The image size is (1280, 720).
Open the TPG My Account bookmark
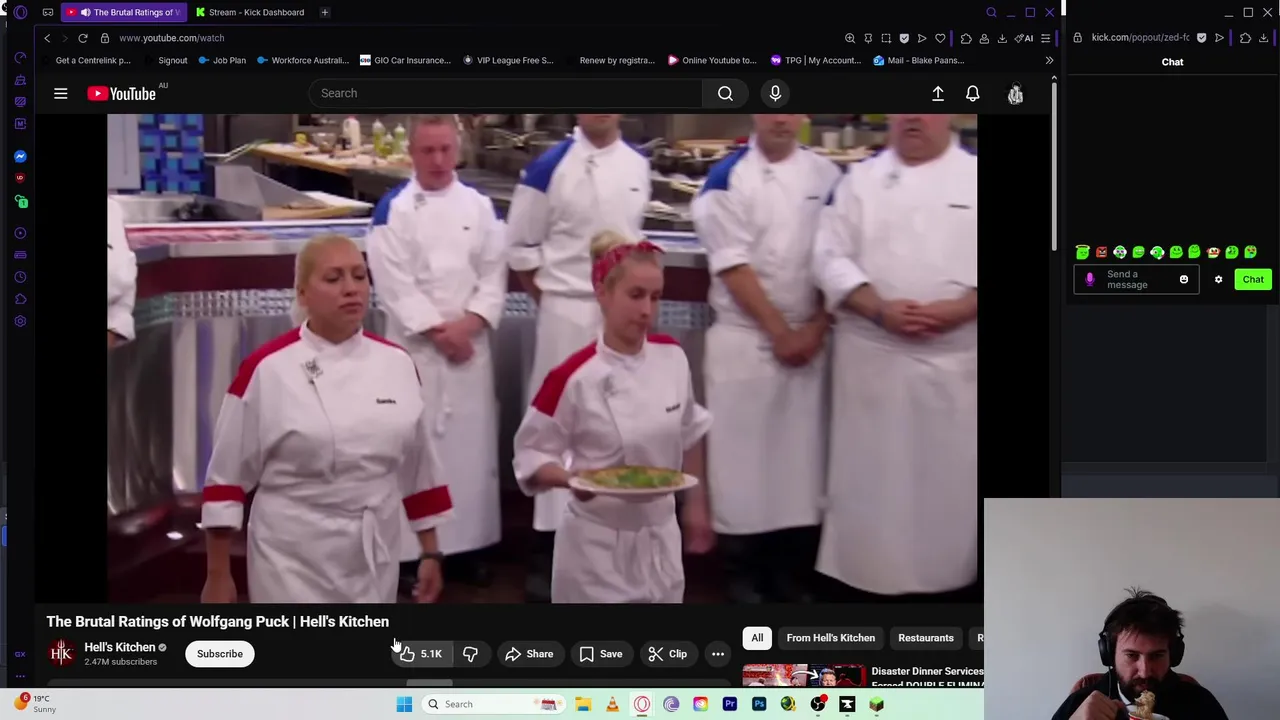[816, 60]
